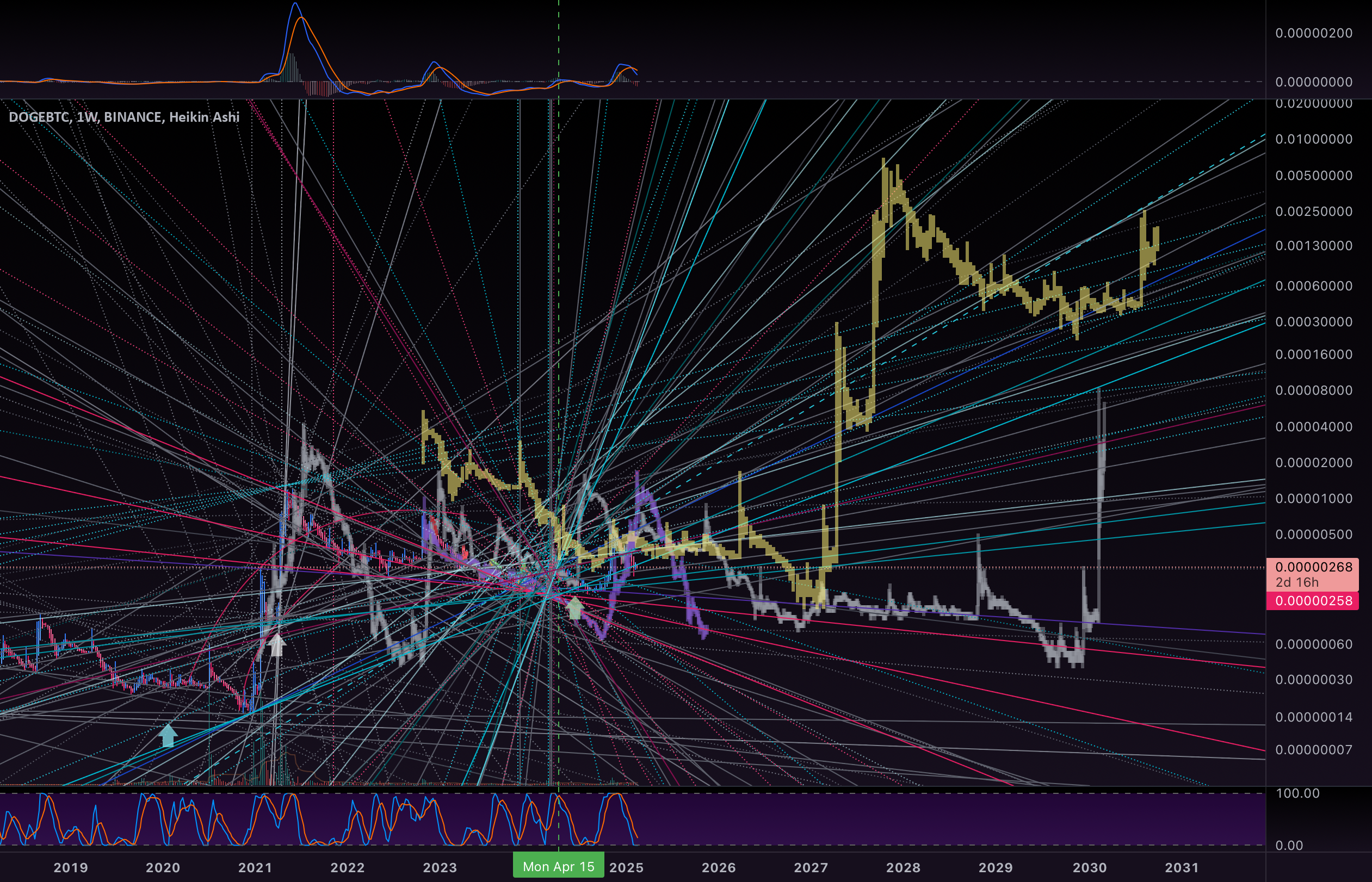Click the 2027 year label on time axis
Image resolution: width=1372 pixels, height=882 pixels.
coord(811,867)
